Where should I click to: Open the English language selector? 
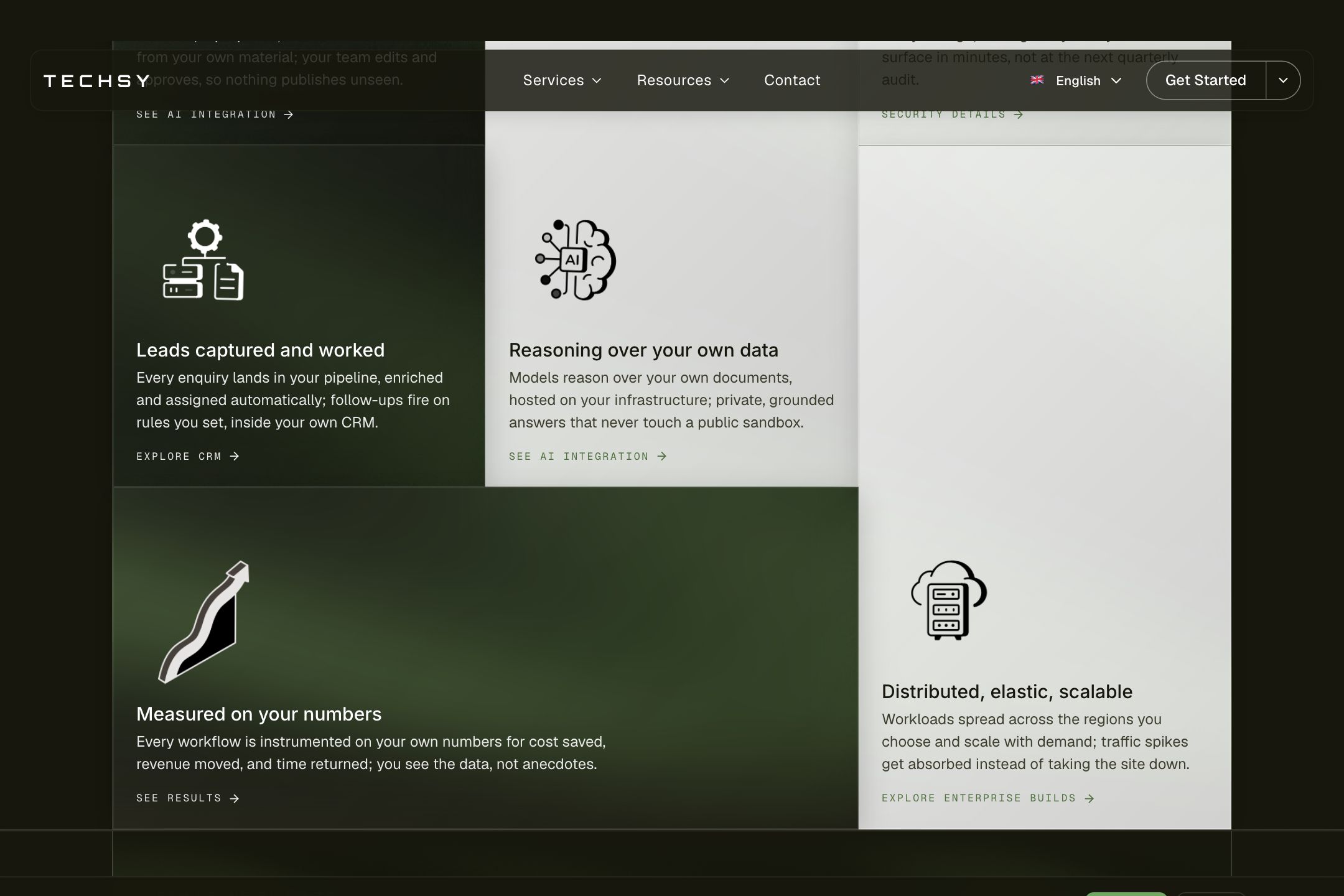click(x=1076, y=81)
